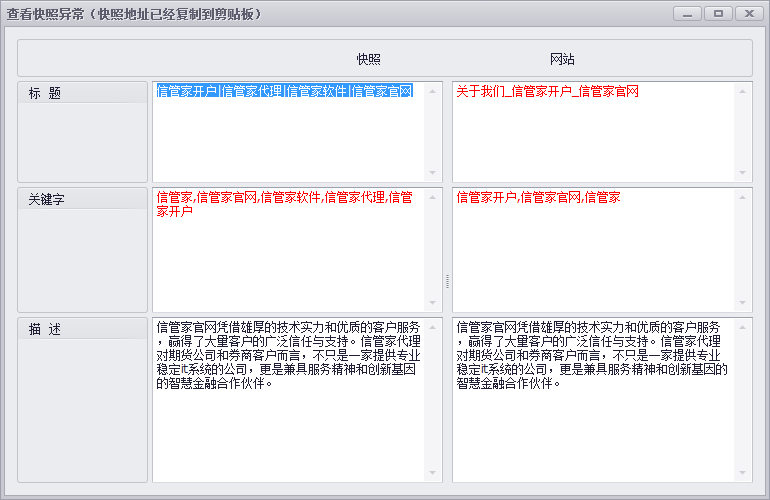Click scroll up arrow in website 标题 box
Image resolution: width=770 pixels, height=500 pixels.
tap(742, 91)
